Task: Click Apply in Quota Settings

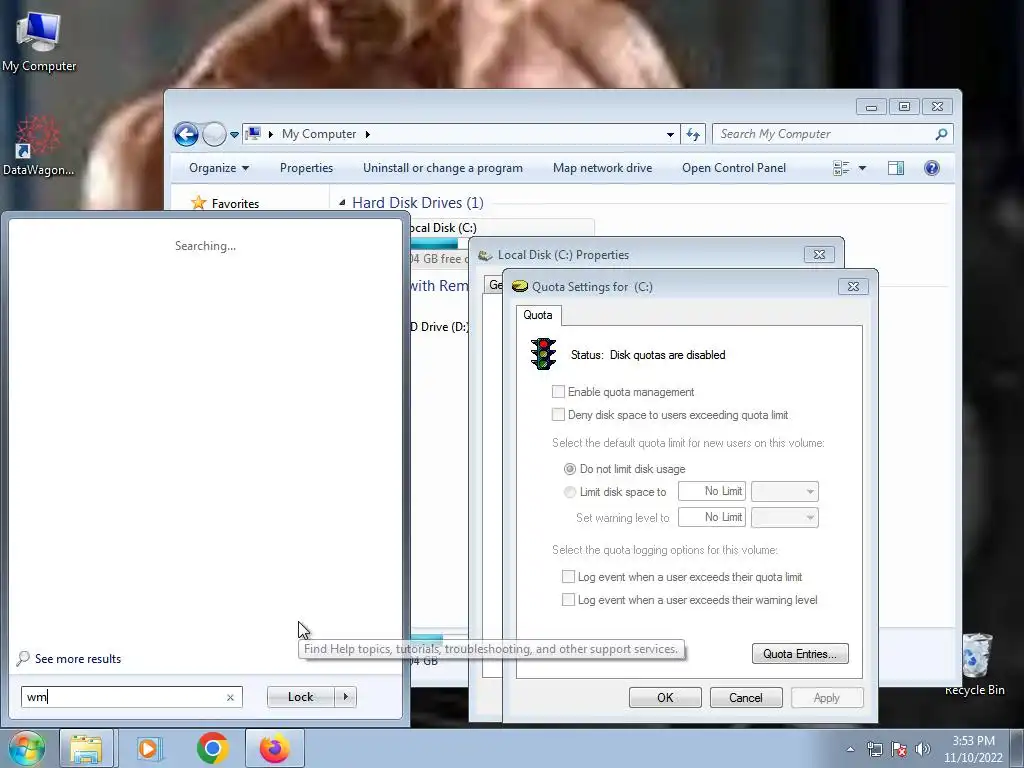Action: [827, 697]
